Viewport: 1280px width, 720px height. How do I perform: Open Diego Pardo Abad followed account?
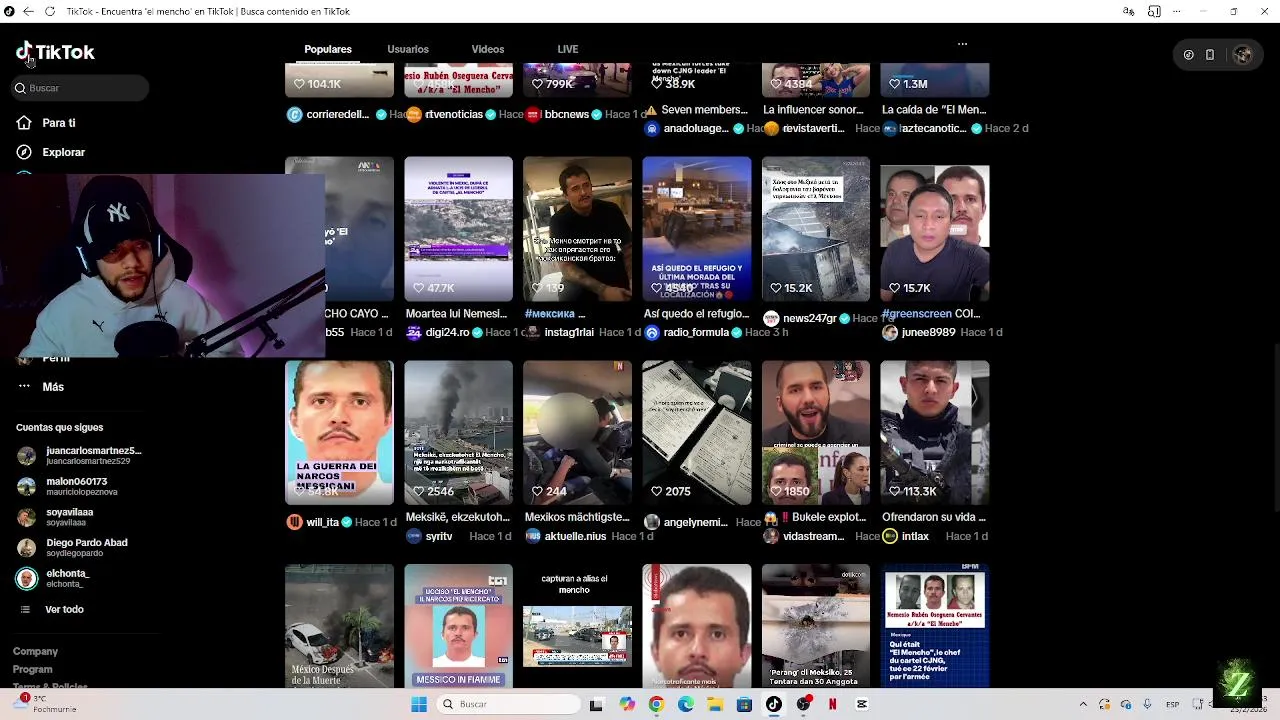coord(72,547)
